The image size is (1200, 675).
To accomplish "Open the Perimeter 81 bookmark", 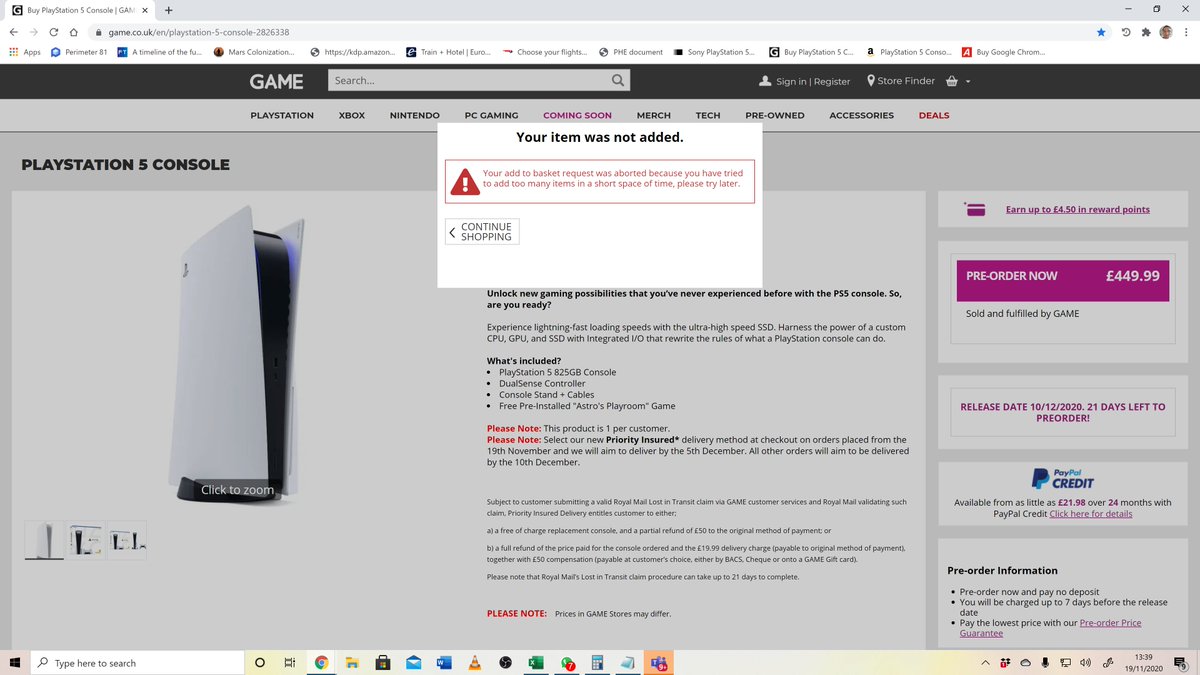I will click(79, 52).
